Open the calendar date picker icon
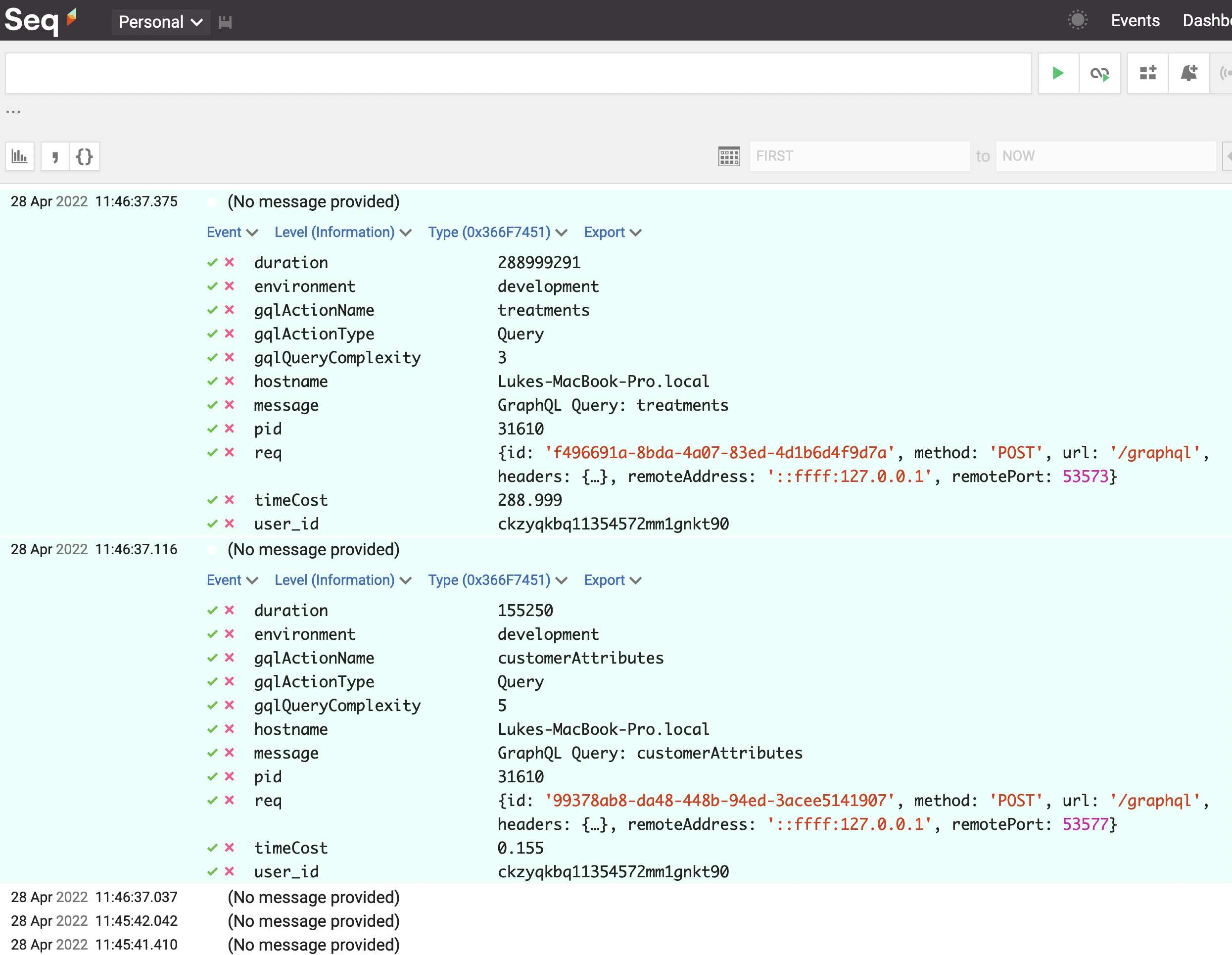The height and width of the screenshot is (955, 1232). pos(729,156)
